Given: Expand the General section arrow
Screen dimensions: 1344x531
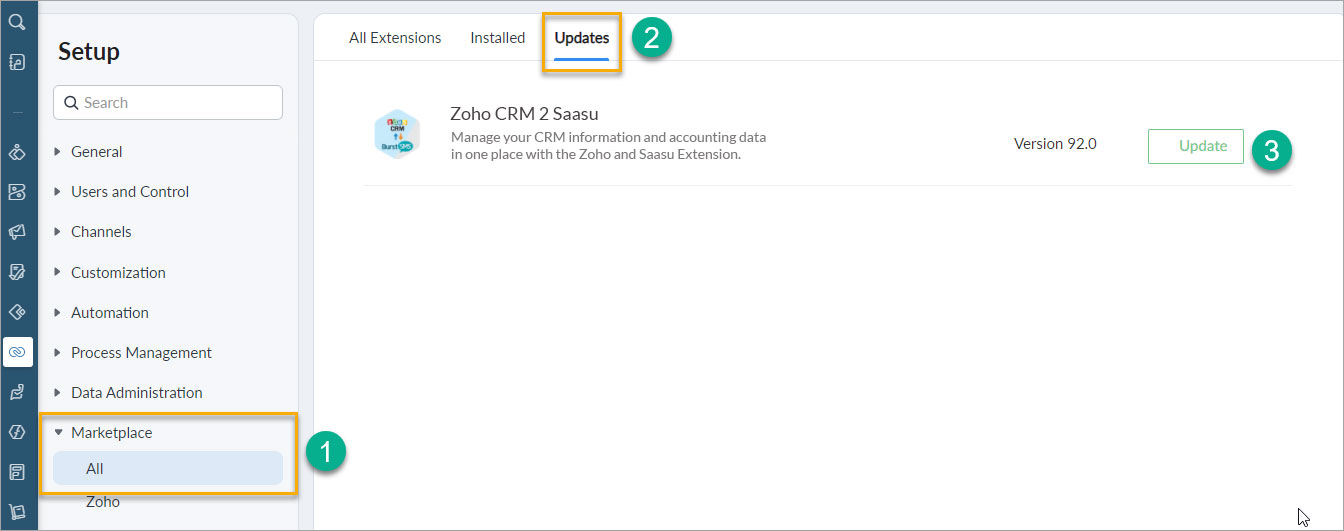Looking at the screenshot, I should pos(58,152).
